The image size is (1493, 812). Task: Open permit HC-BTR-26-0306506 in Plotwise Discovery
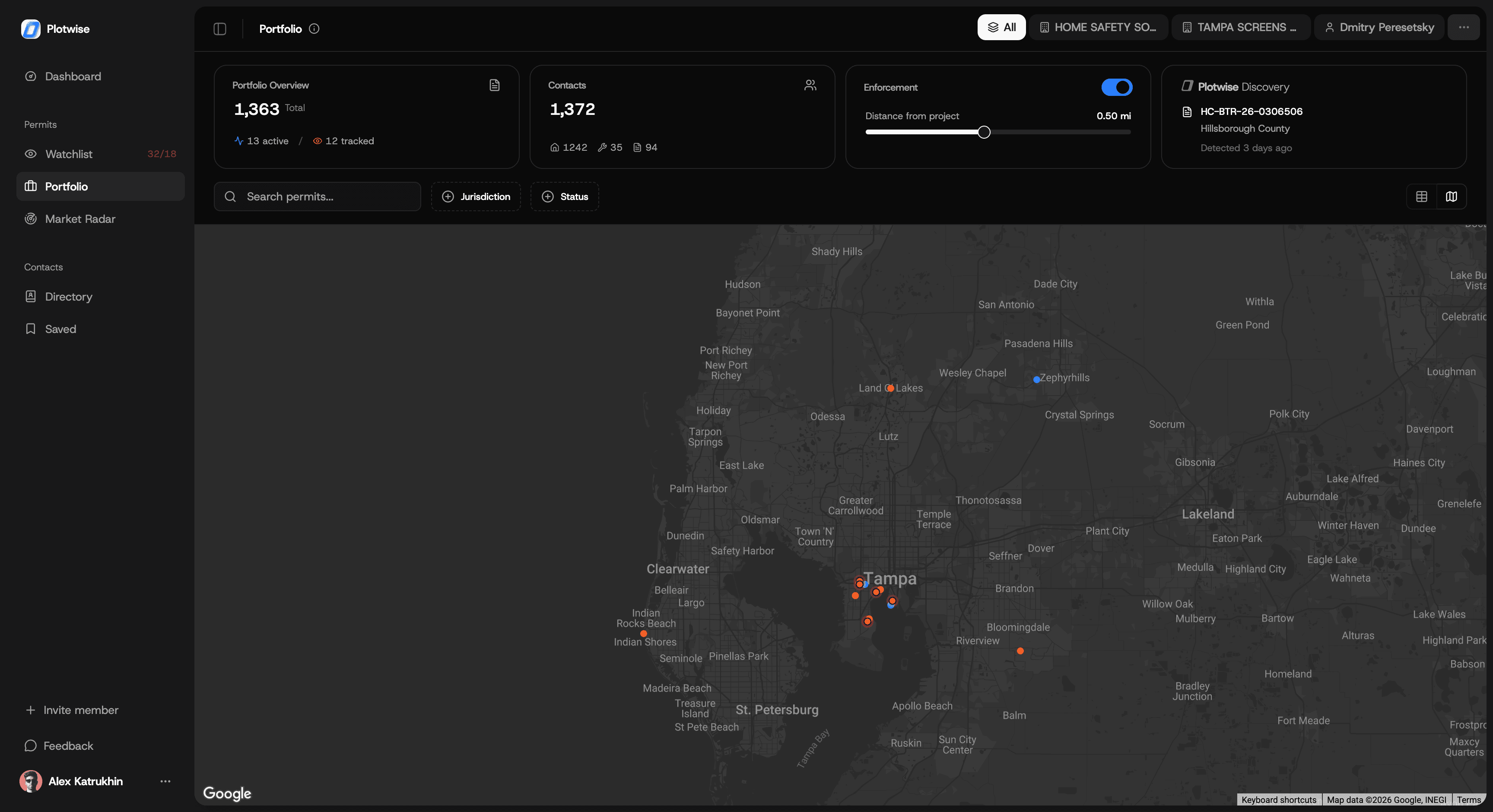pos(1251,111)
